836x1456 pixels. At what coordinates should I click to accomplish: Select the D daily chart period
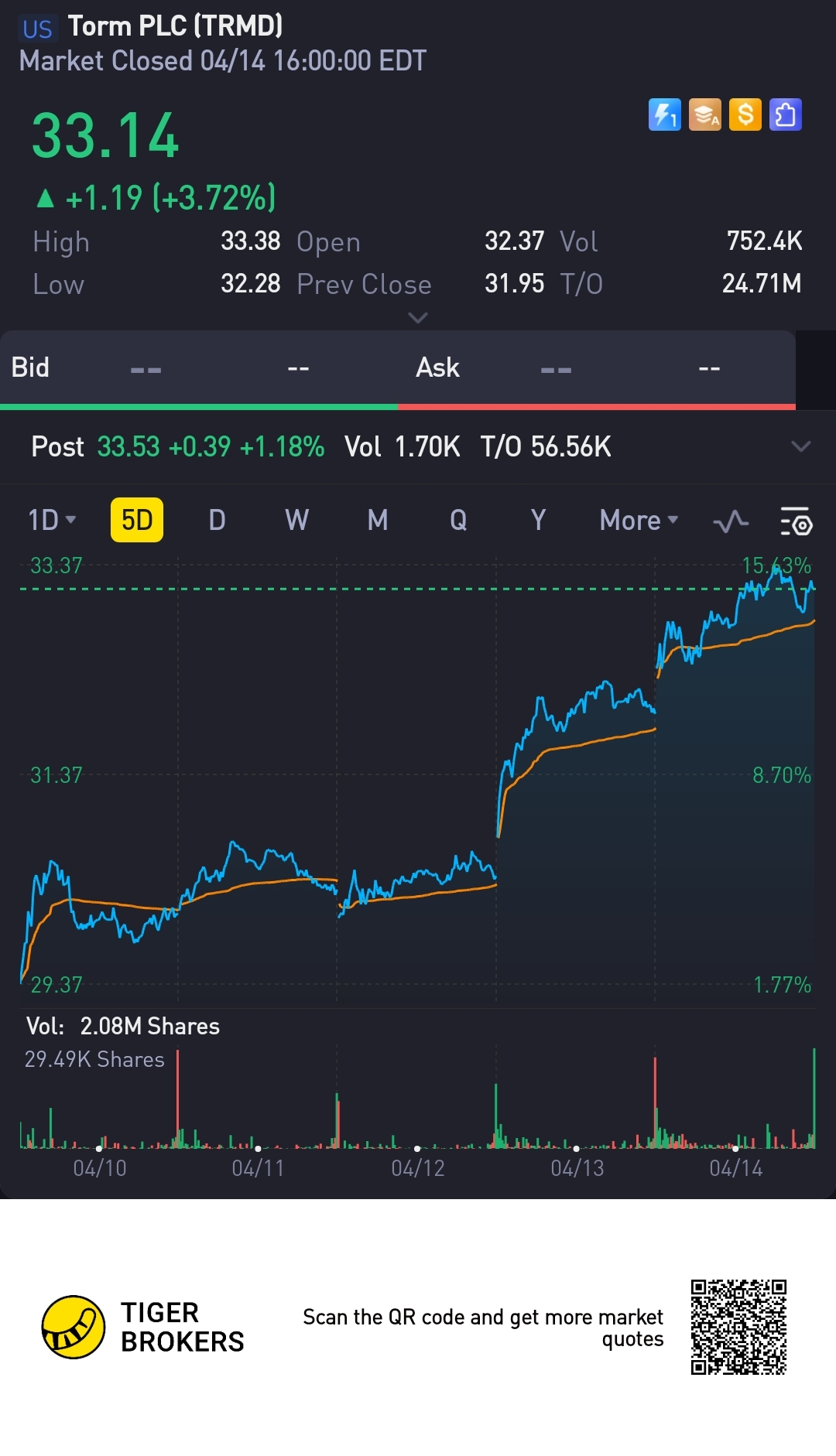(x=217, y=520)
